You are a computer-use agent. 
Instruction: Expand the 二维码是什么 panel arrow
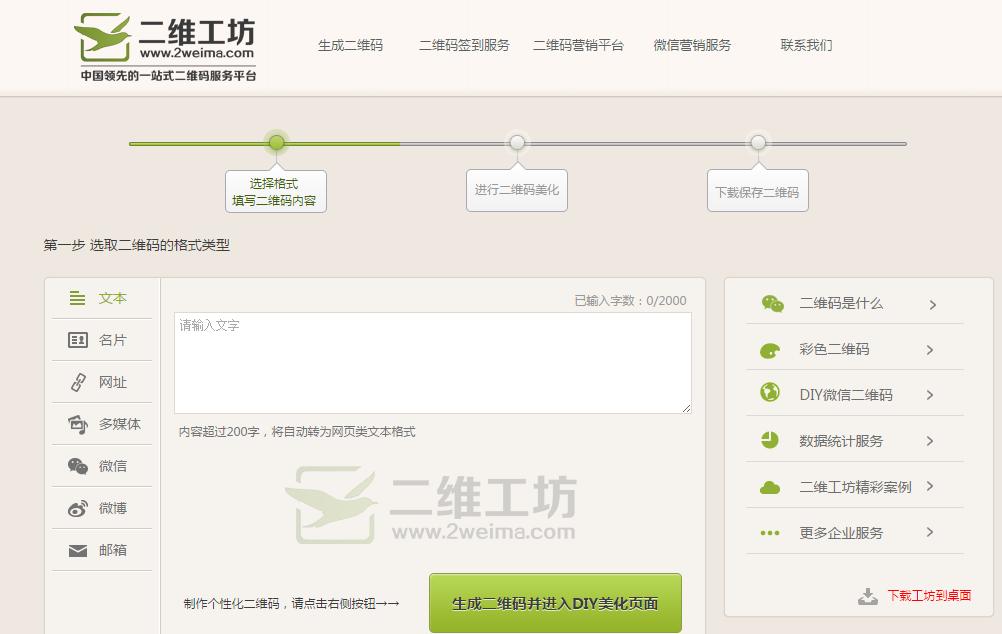[930, 303]
